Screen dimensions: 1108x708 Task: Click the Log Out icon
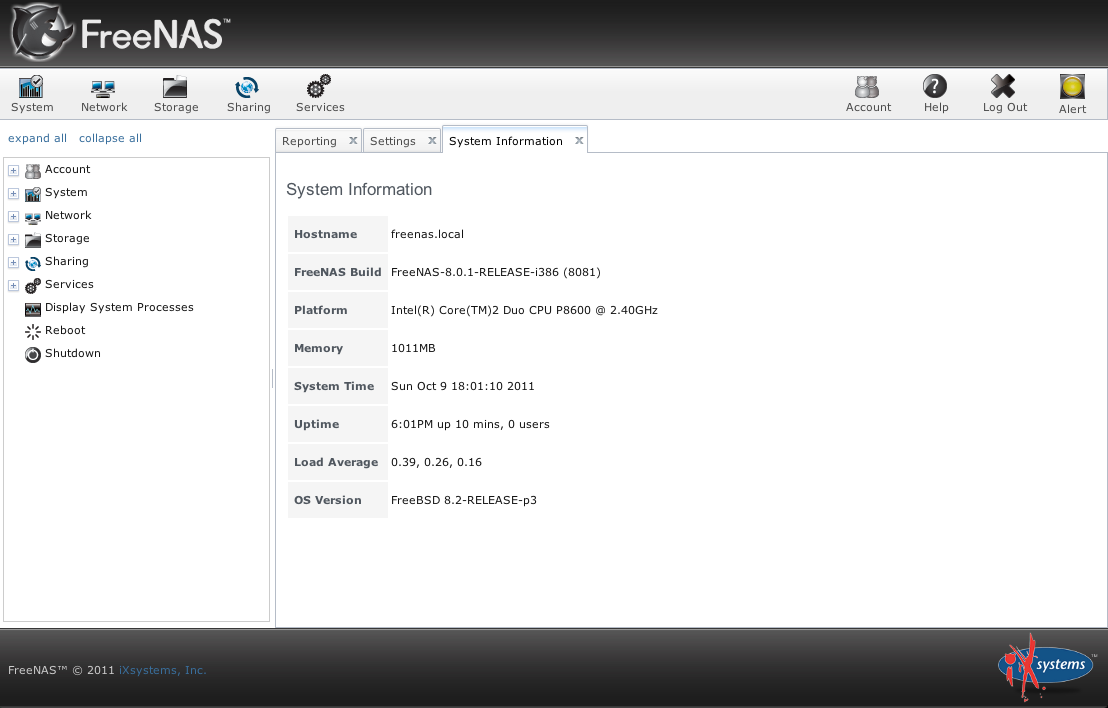(1004, 94)
